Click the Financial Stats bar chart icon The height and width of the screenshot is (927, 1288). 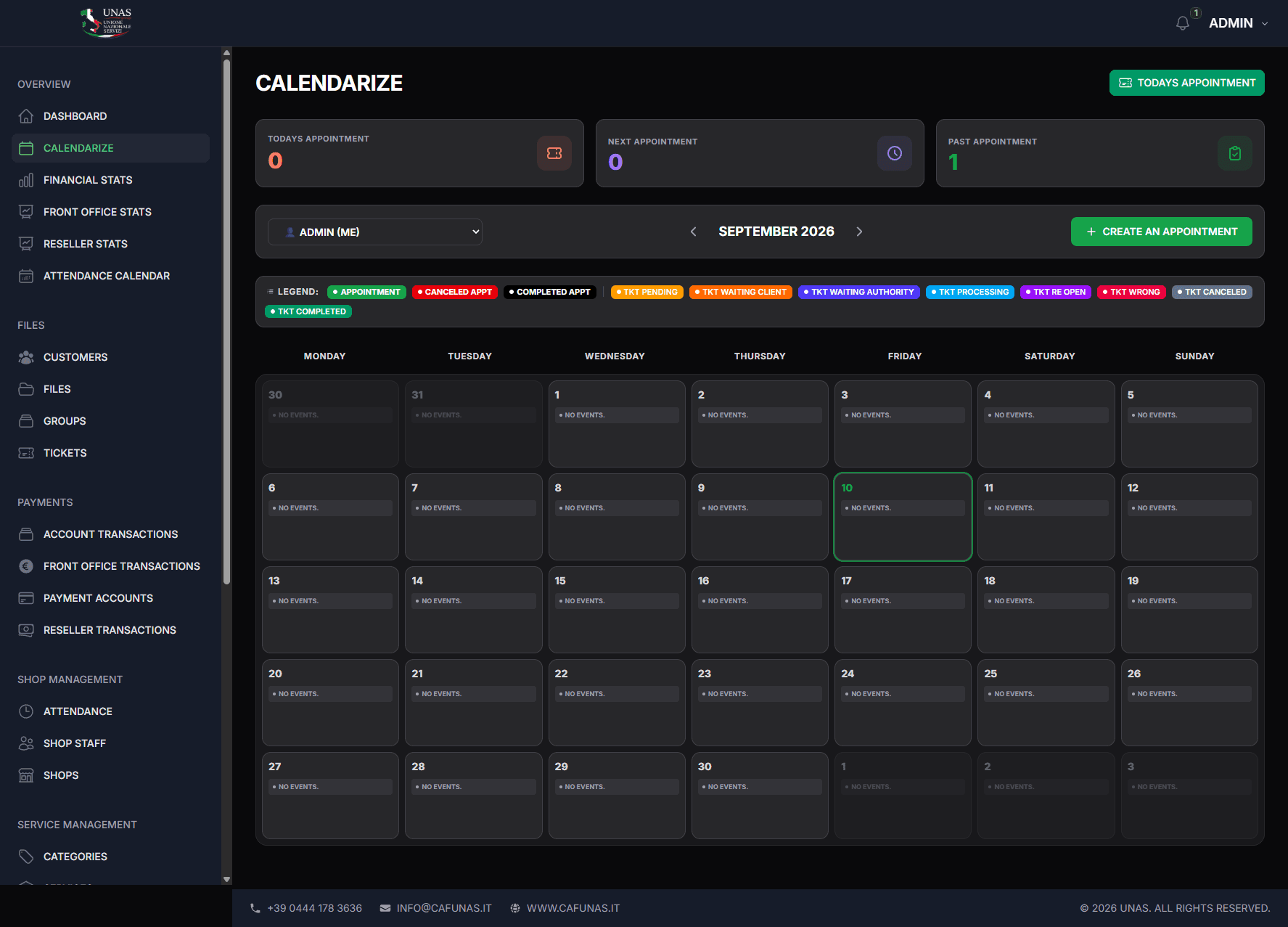(26, 180)
